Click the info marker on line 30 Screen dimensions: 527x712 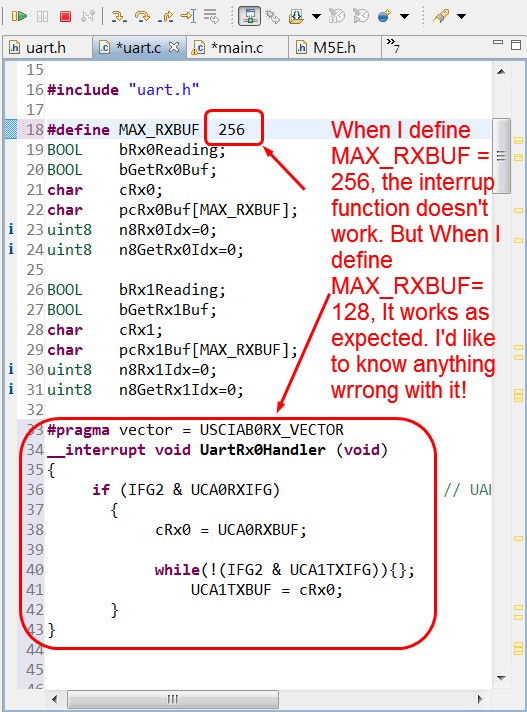(x=11, y=370)
